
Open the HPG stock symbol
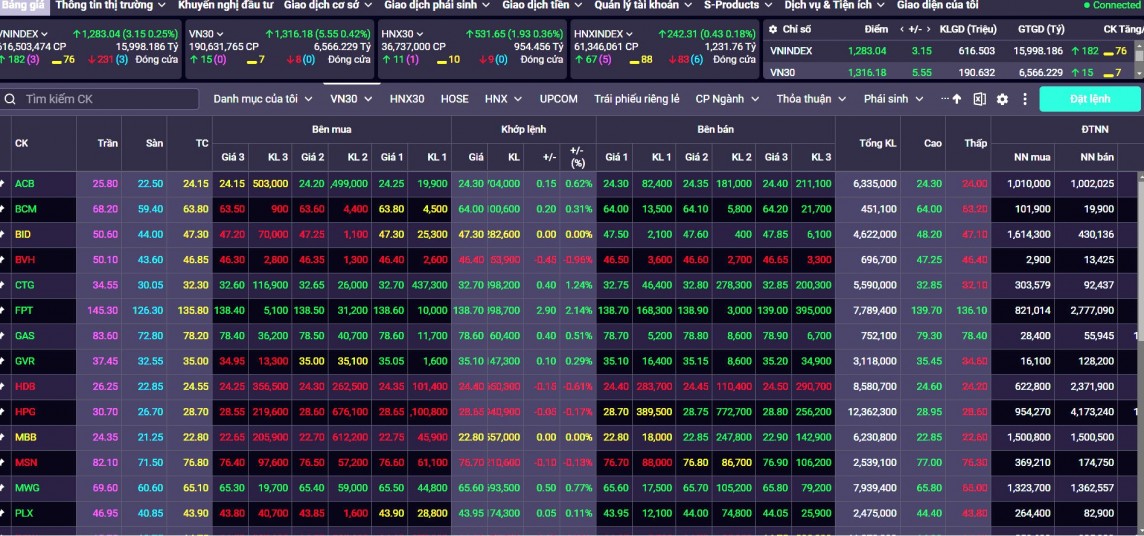coord(24,411)
